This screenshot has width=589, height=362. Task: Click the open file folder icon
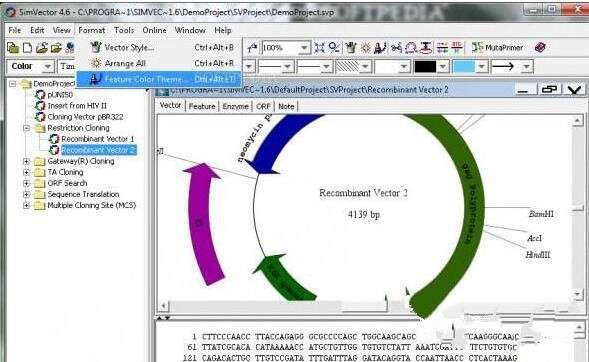point(56,48)
